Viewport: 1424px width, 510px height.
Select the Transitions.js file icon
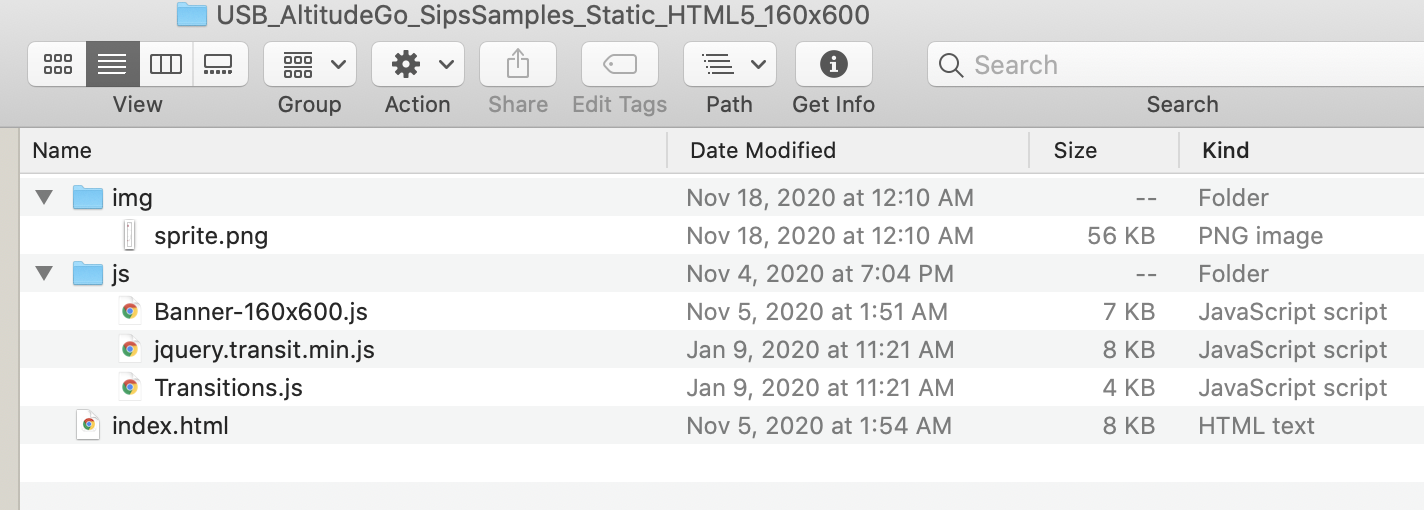(x=129, y=388)
